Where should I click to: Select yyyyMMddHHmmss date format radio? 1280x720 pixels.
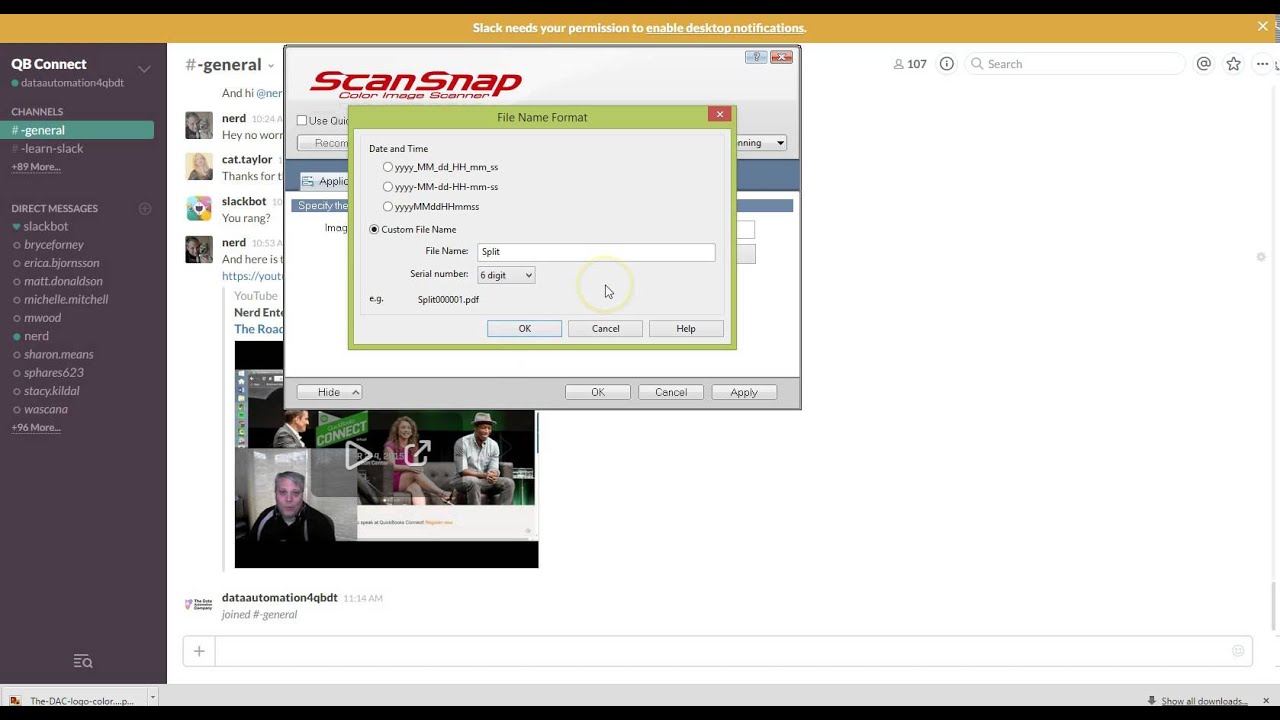coord(388,207)
